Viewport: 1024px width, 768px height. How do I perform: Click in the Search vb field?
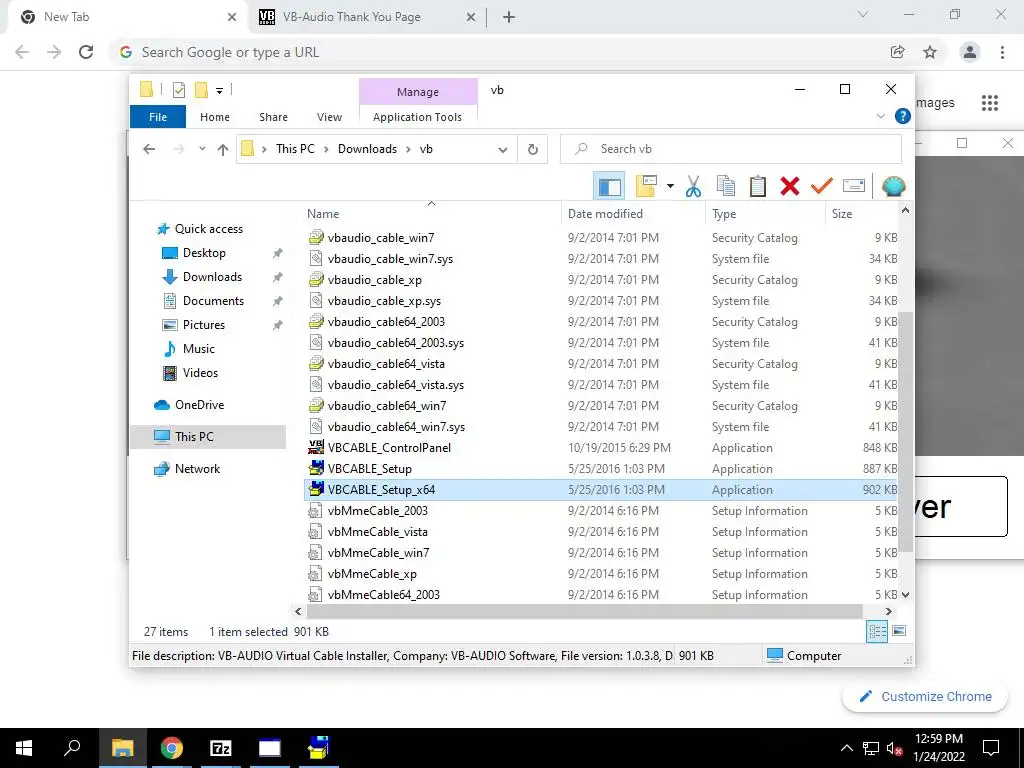tap(731, 150)
